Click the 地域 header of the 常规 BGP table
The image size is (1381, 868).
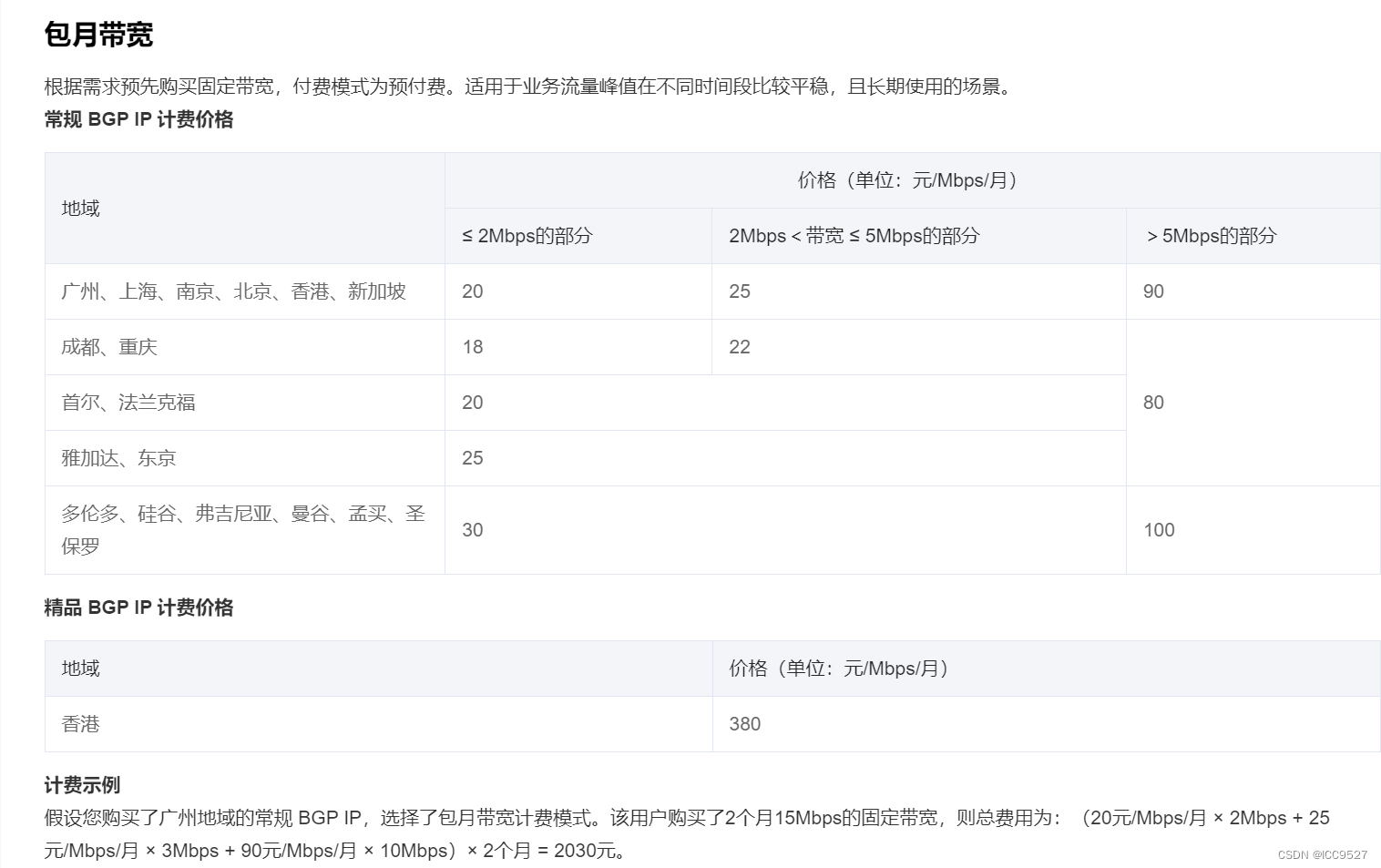tap(245, 209)
